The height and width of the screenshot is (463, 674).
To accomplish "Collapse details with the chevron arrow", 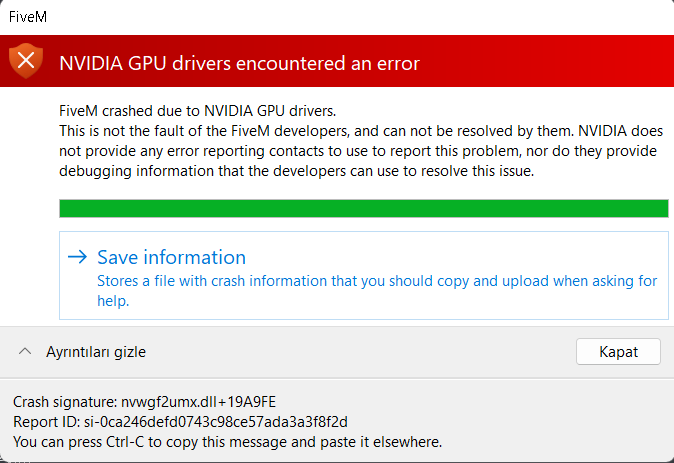I will click(x=25, y=352).
